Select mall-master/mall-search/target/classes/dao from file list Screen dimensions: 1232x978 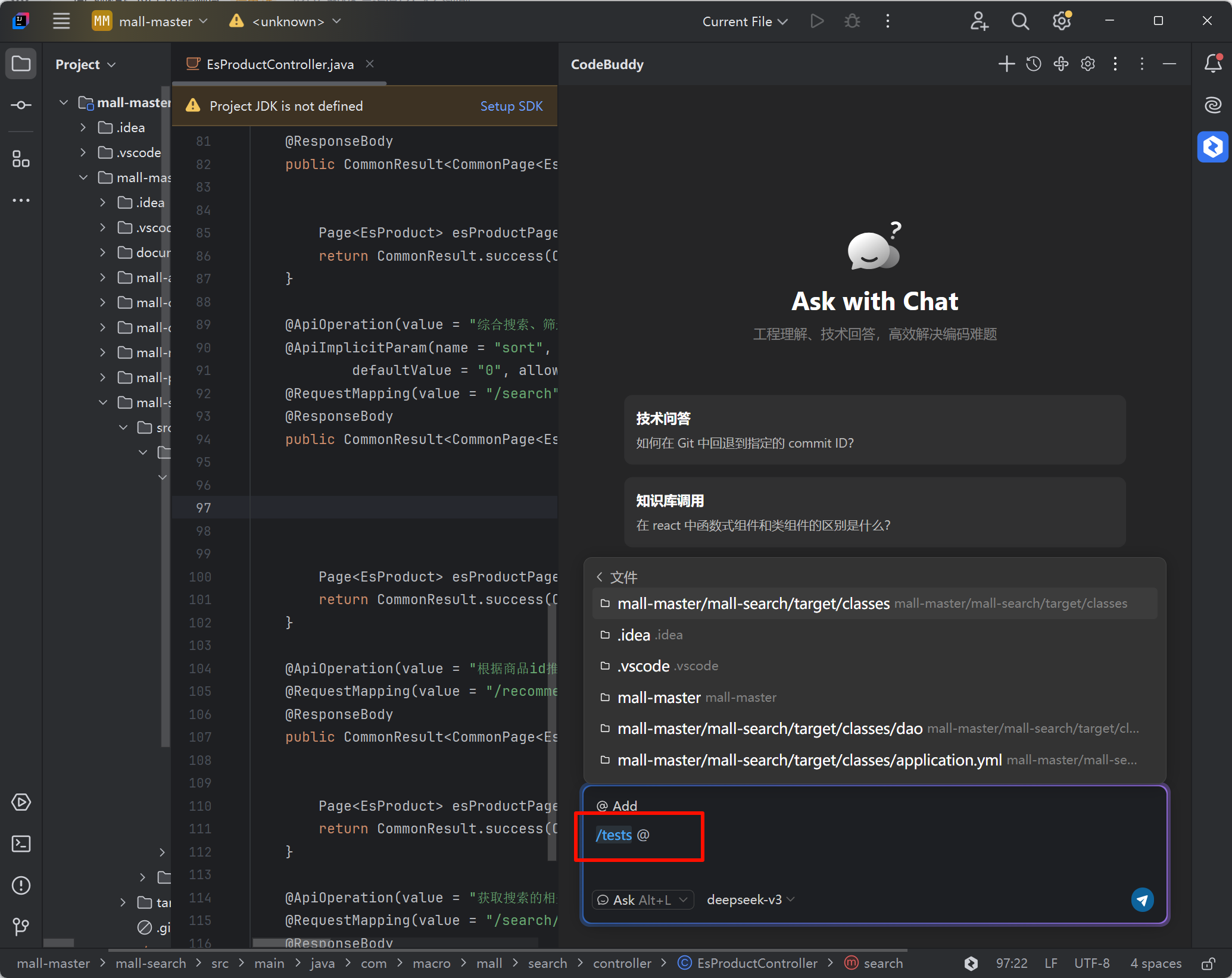click(769, 729)
